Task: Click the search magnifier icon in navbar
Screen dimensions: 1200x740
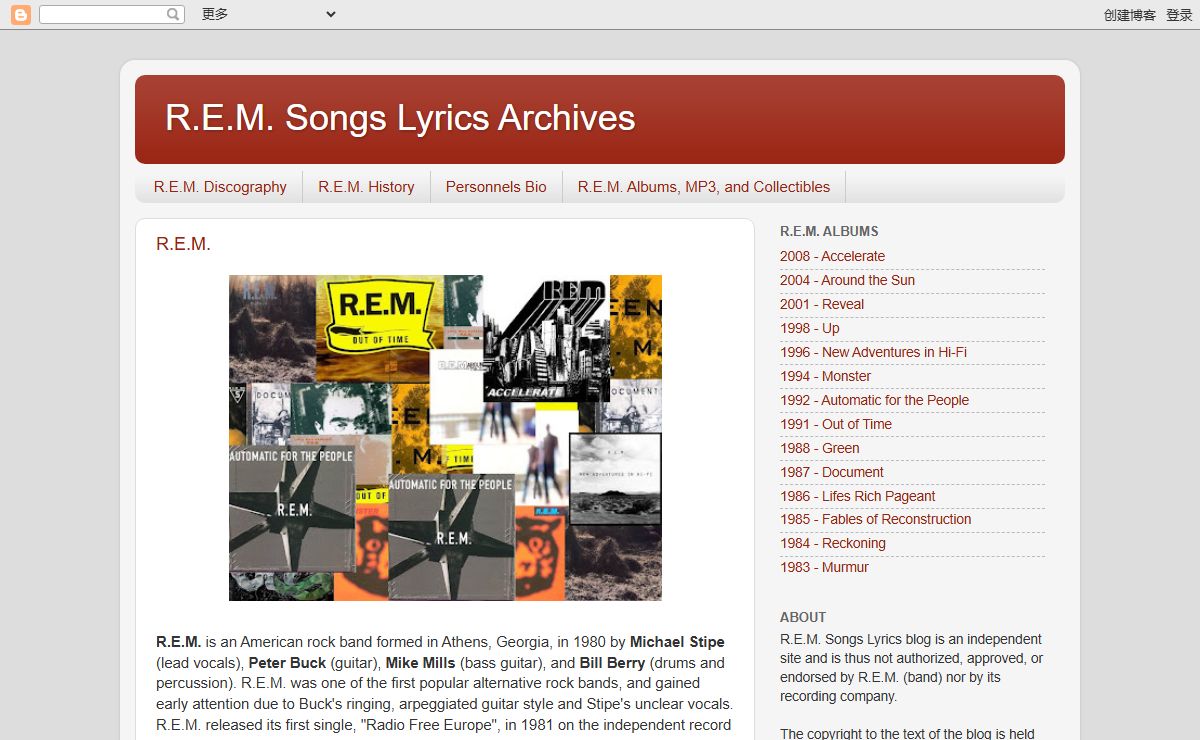Action: tap(173, 14)
